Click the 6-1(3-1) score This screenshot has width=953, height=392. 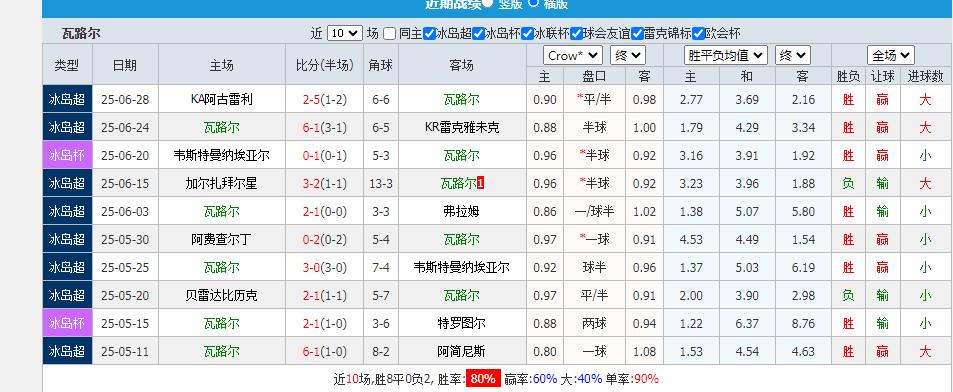tap(325, 127)
